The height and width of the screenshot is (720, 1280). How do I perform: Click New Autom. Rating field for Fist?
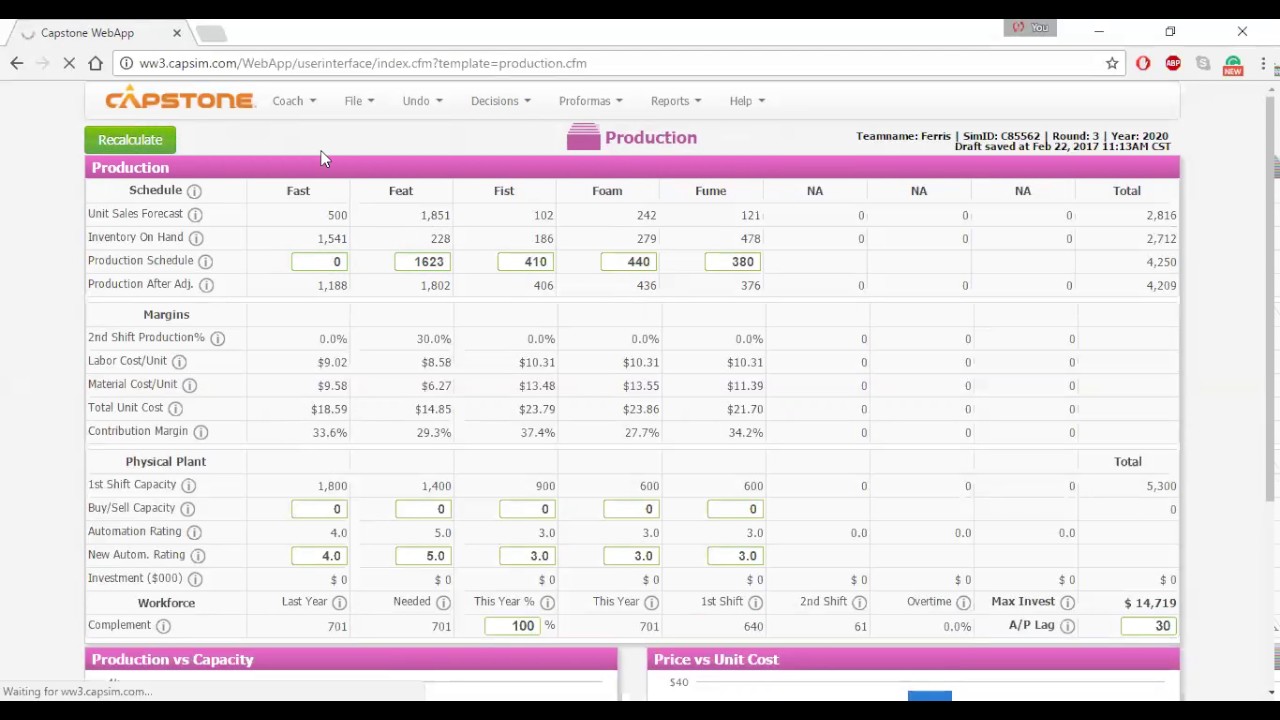pos(527,556)
